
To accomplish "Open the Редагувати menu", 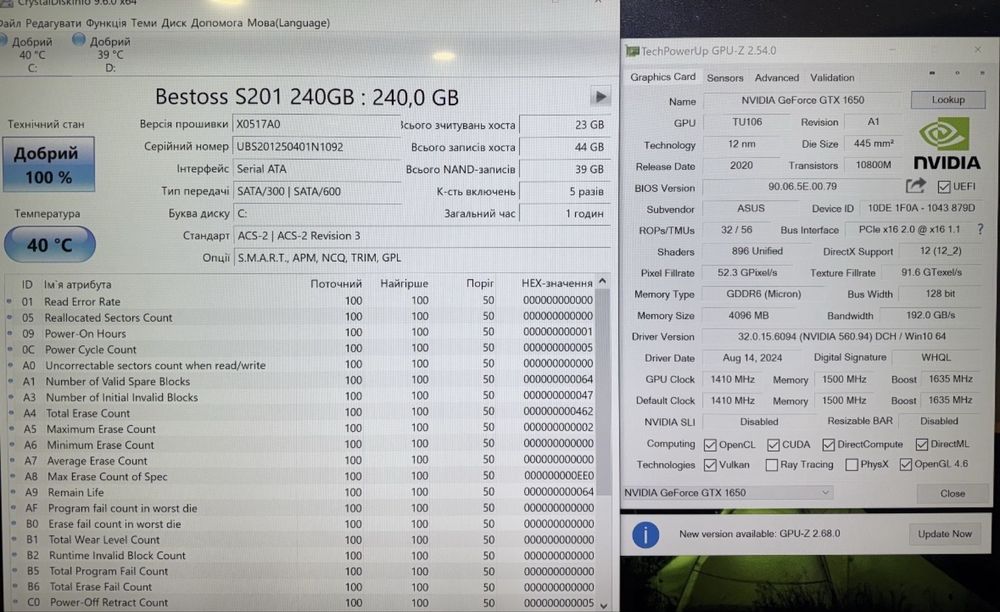I will pyautogui.click(x=53, y=23).
